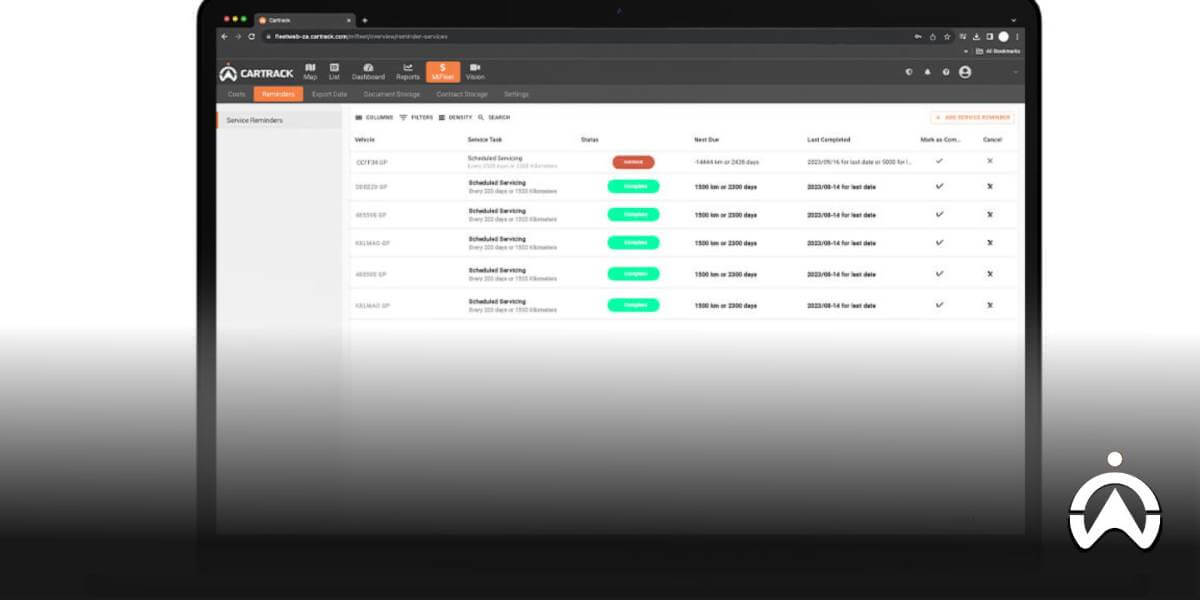Open the saved passwords key icon

coord(918,36)
